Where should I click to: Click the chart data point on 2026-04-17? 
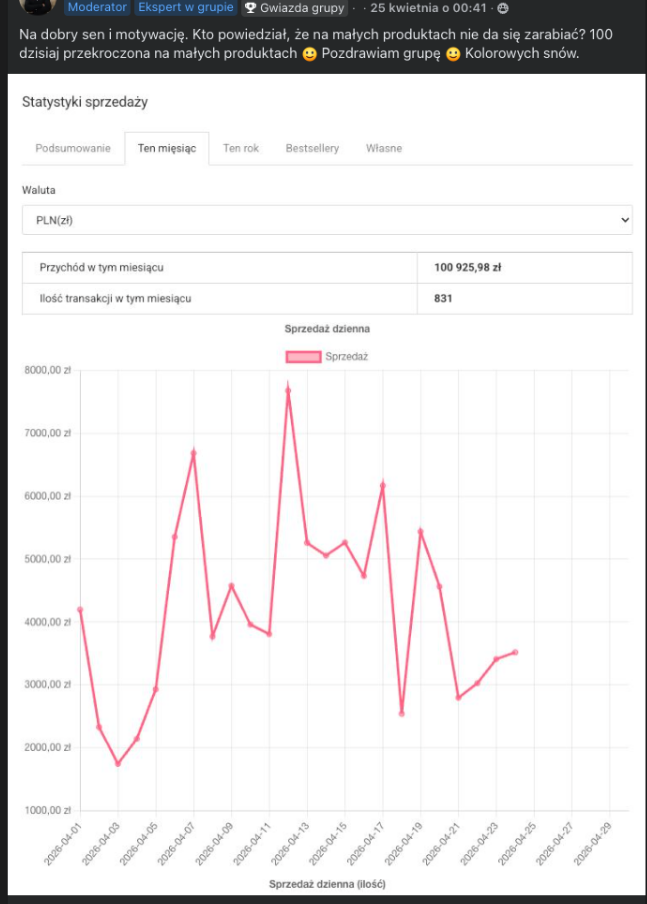(383, 485)
